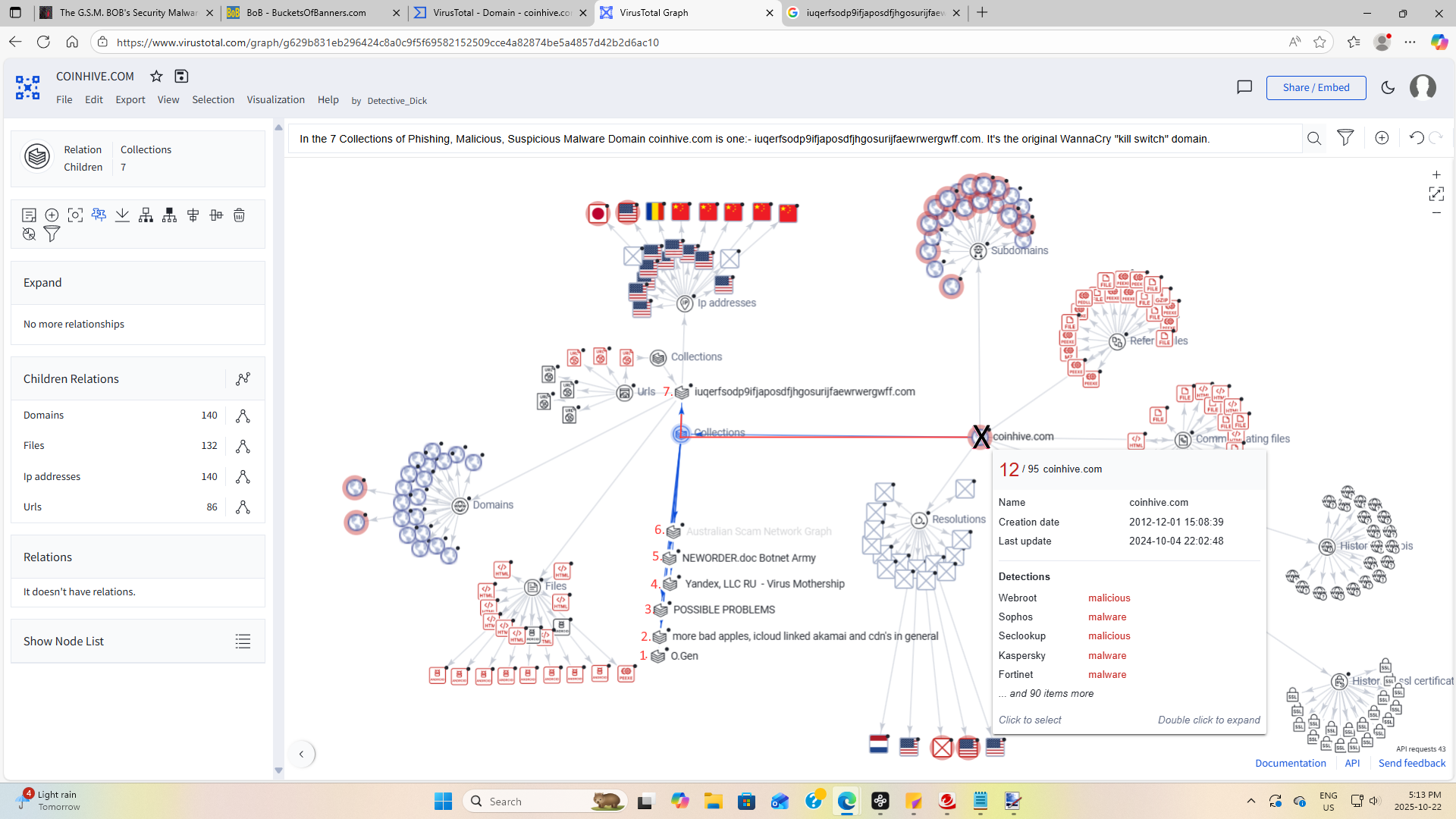
Task: Expand the Urls children relation
Action: 243,507
